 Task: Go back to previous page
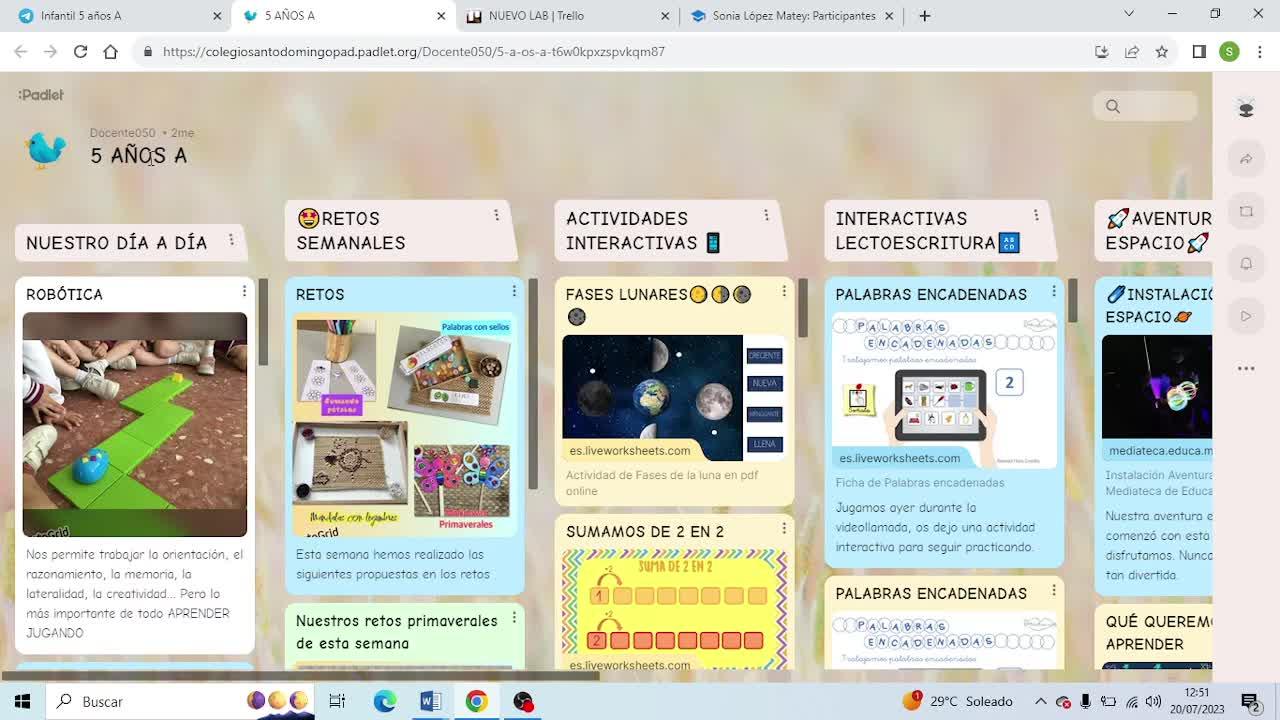21,52
